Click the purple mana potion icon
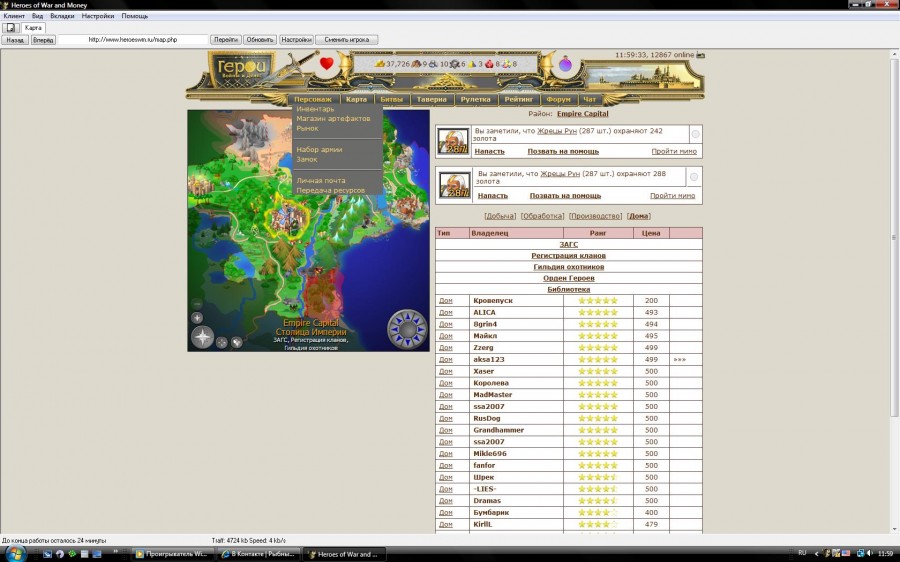 pos(565,64)
